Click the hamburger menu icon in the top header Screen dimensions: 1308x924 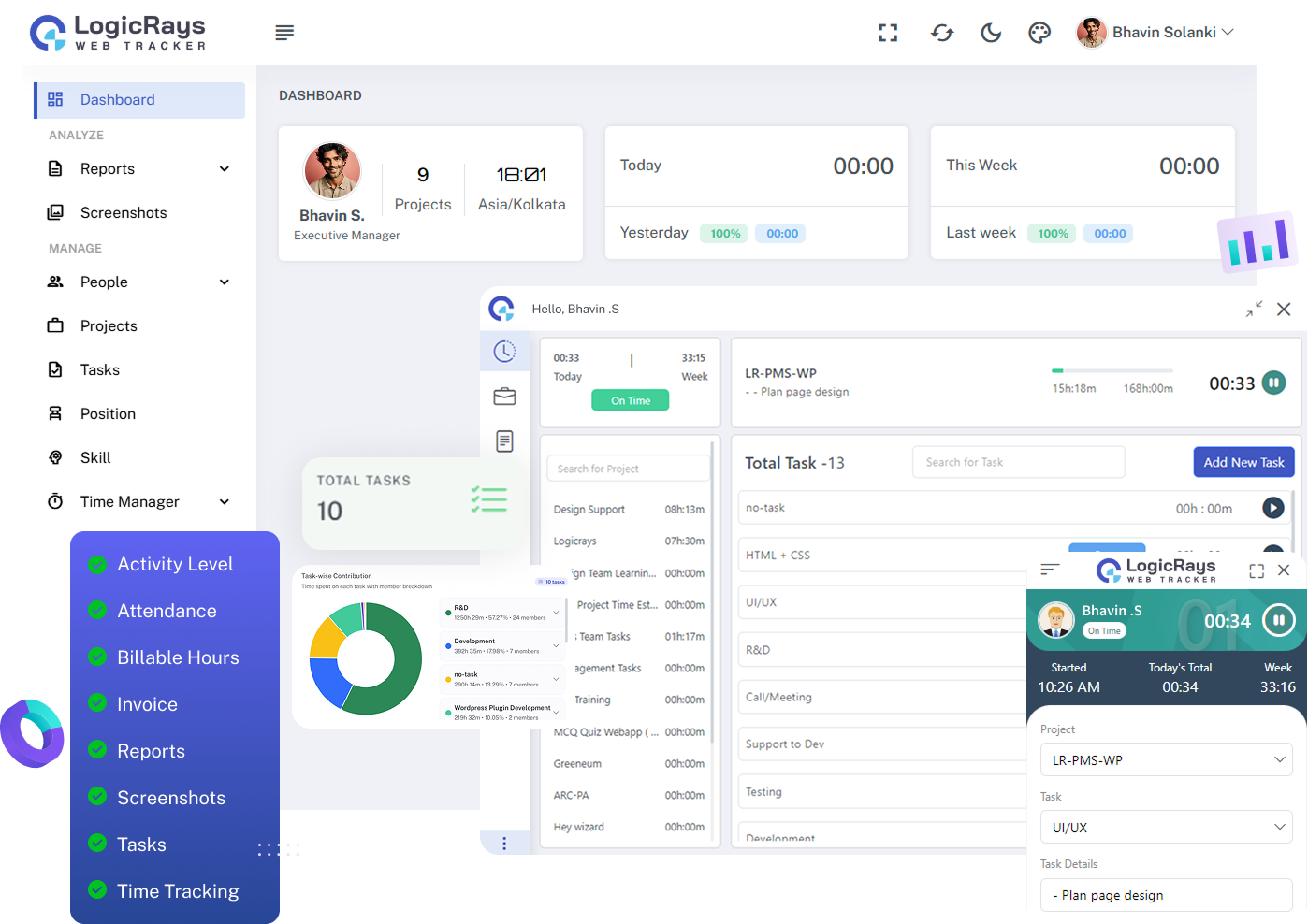(284, 33)
